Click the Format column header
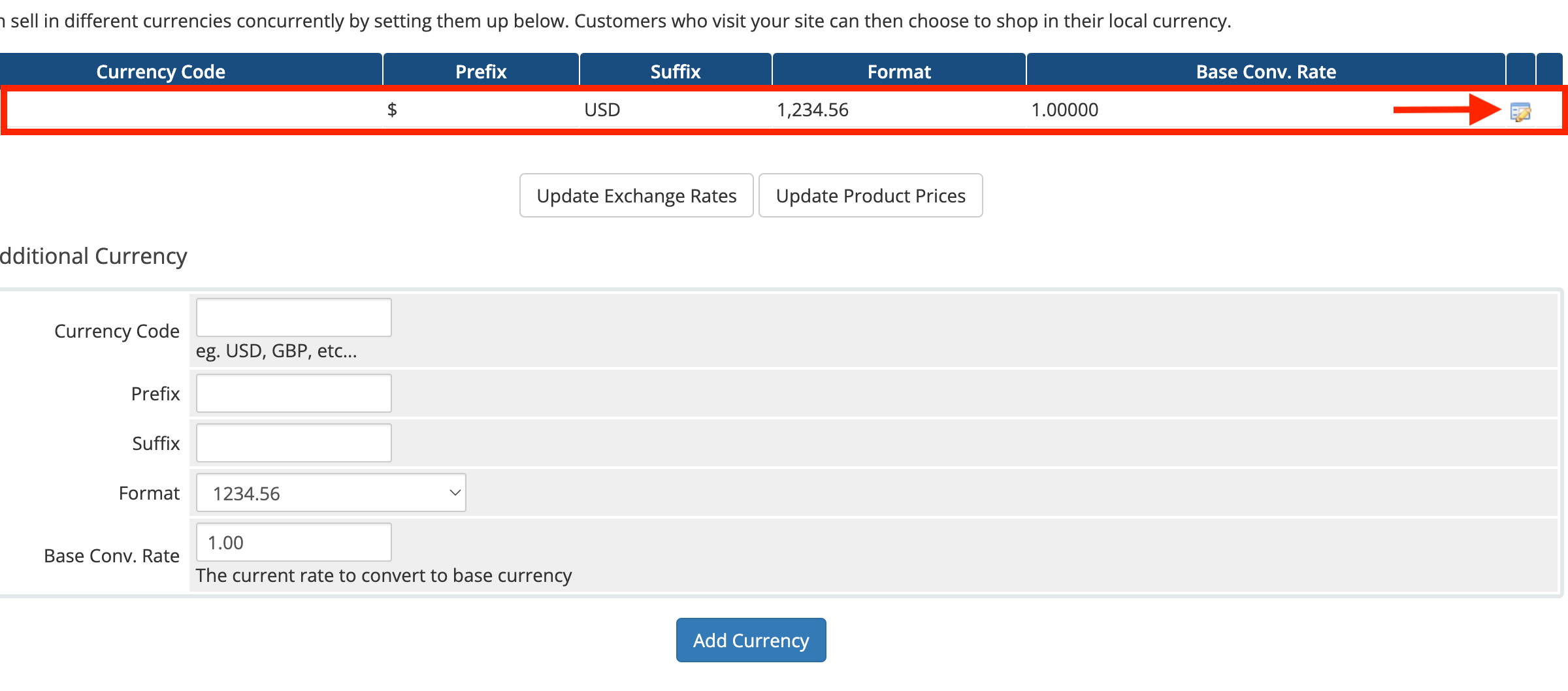Viewport: 1568px width, 691px height. [899, 71]
